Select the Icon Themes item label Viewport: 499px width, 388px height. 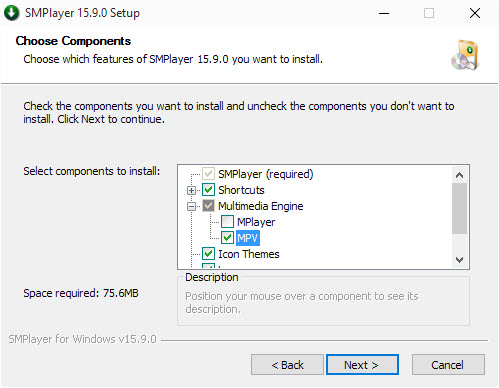(x=249, y=254)
